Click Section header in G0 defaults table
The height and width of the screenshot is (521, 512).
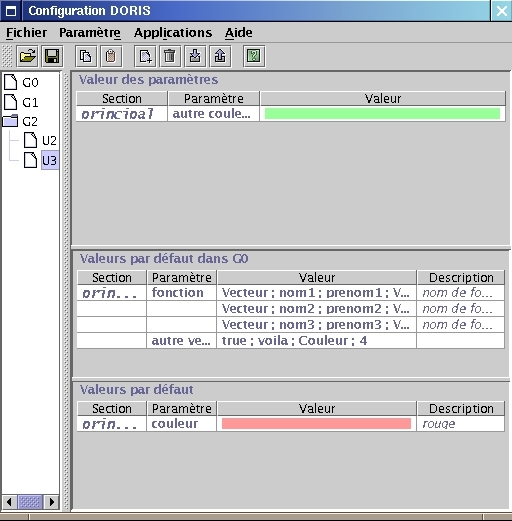tap(112, 277)
